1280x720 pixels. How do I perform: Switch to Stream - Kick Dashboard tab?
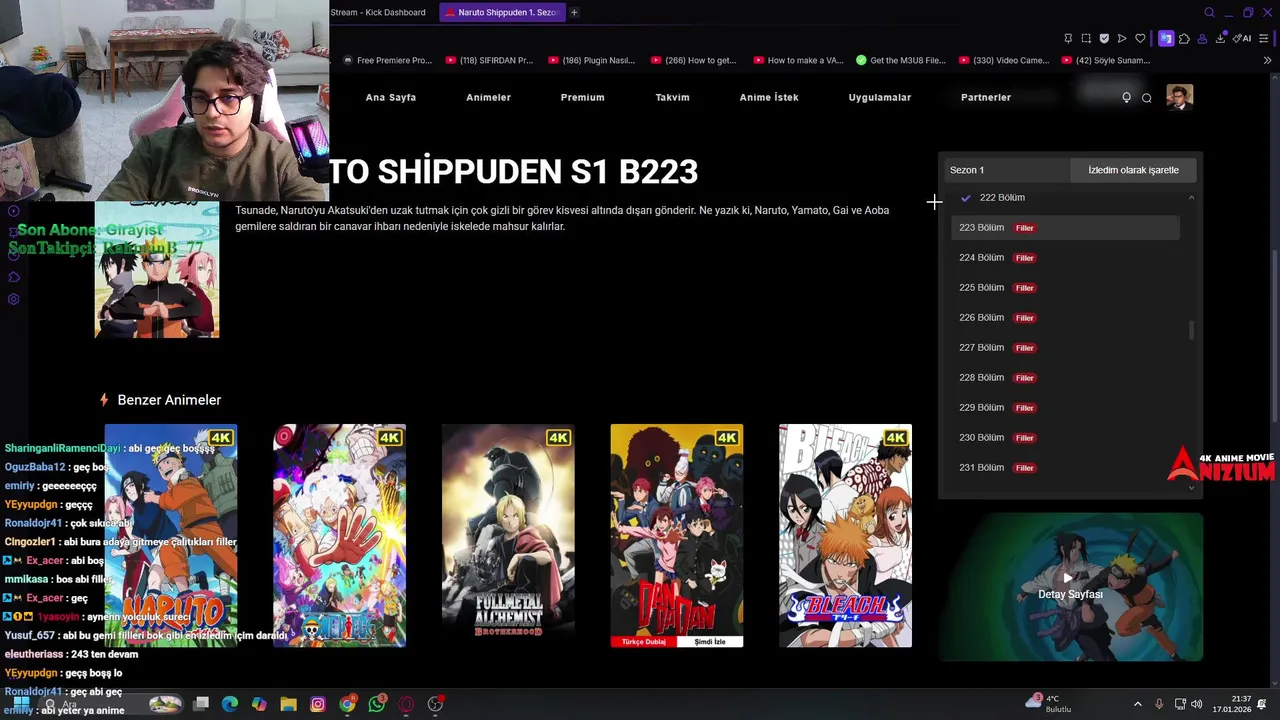coord(378,12)
